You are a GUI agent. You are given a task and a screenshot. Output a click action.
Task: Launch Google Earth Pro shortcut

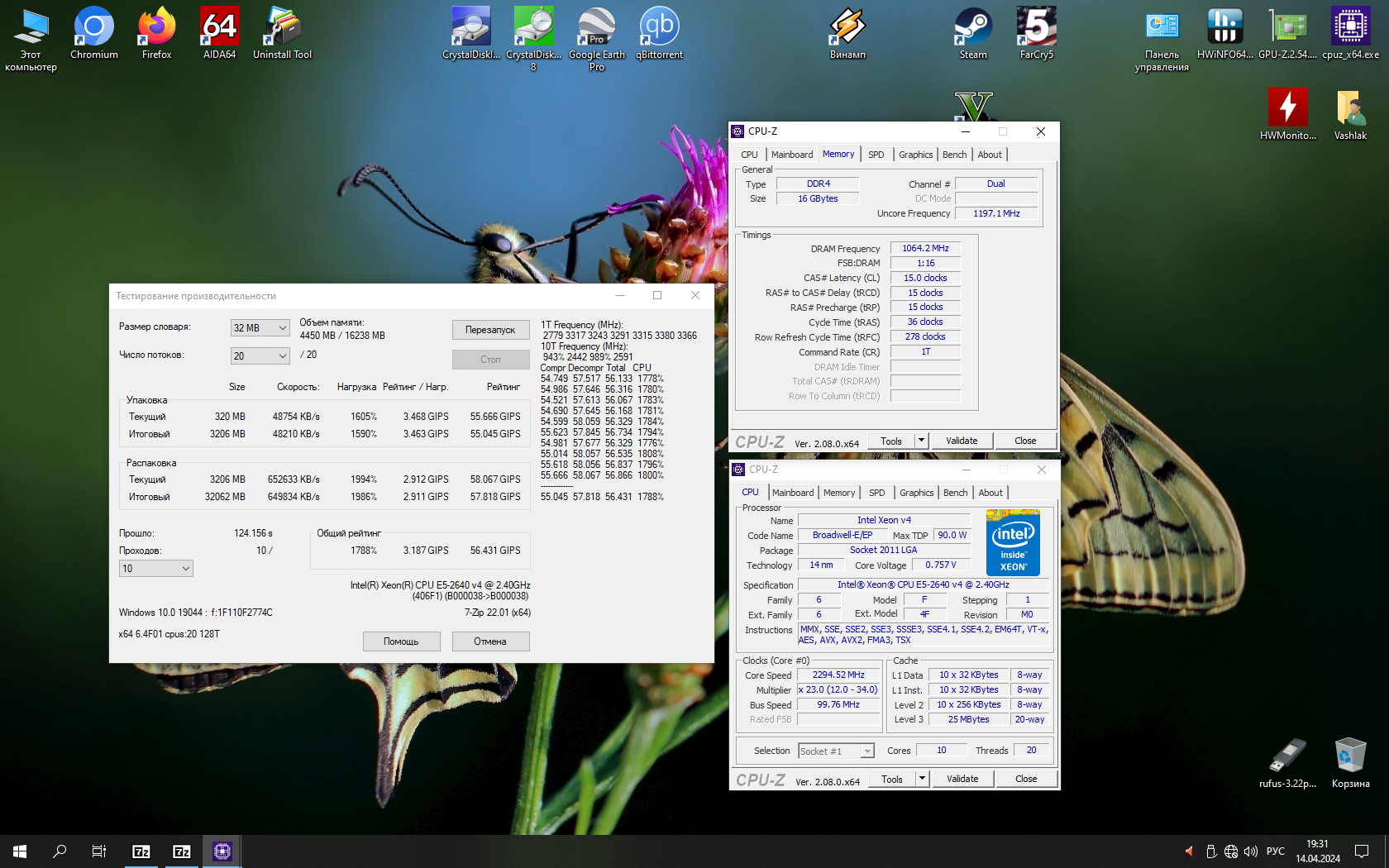pos(596,39)
